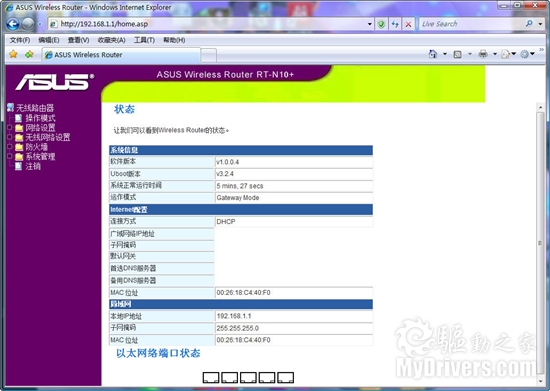Expand the 无线网络设置 folder node

coord(10,137)
